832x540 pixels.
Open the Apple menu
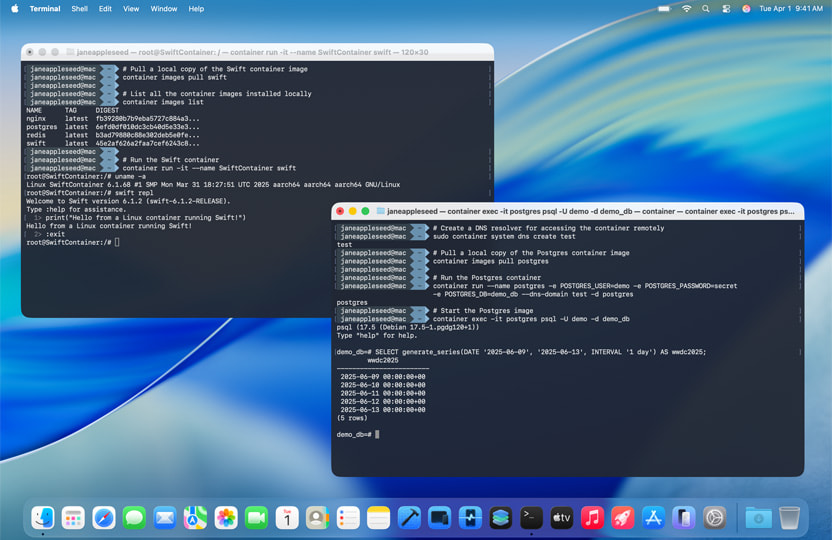tap(15, 9)
